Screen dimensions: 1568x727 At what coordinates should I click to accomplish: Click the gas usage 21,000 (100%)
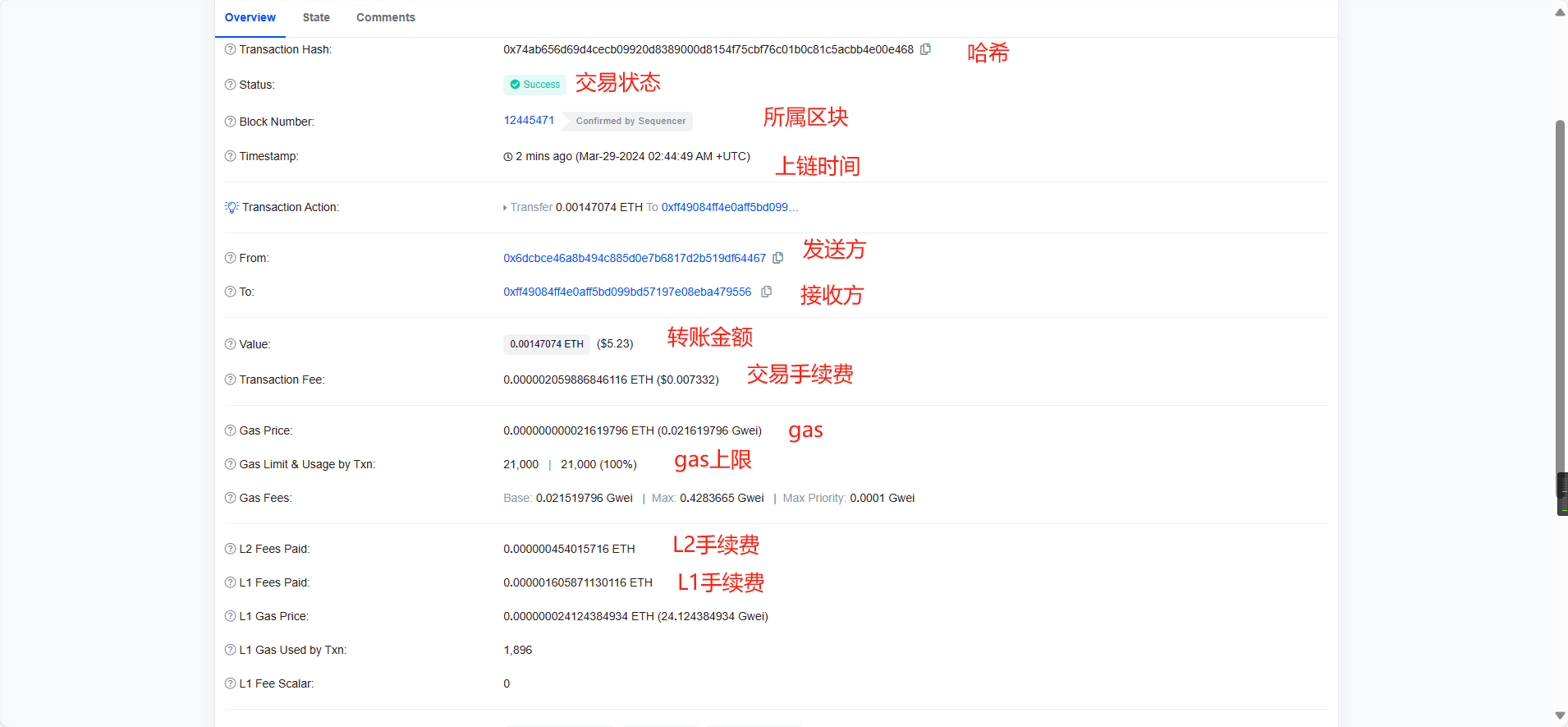(x=598, y=464)
